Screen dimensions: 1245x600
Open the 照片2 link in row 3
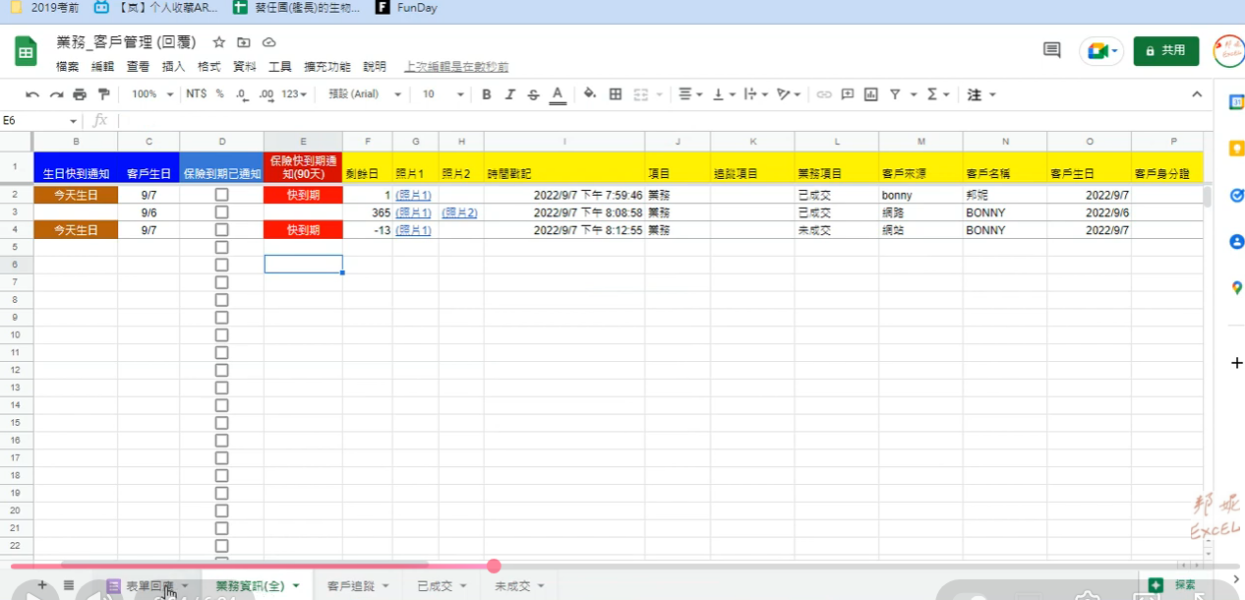click(460, 212)
